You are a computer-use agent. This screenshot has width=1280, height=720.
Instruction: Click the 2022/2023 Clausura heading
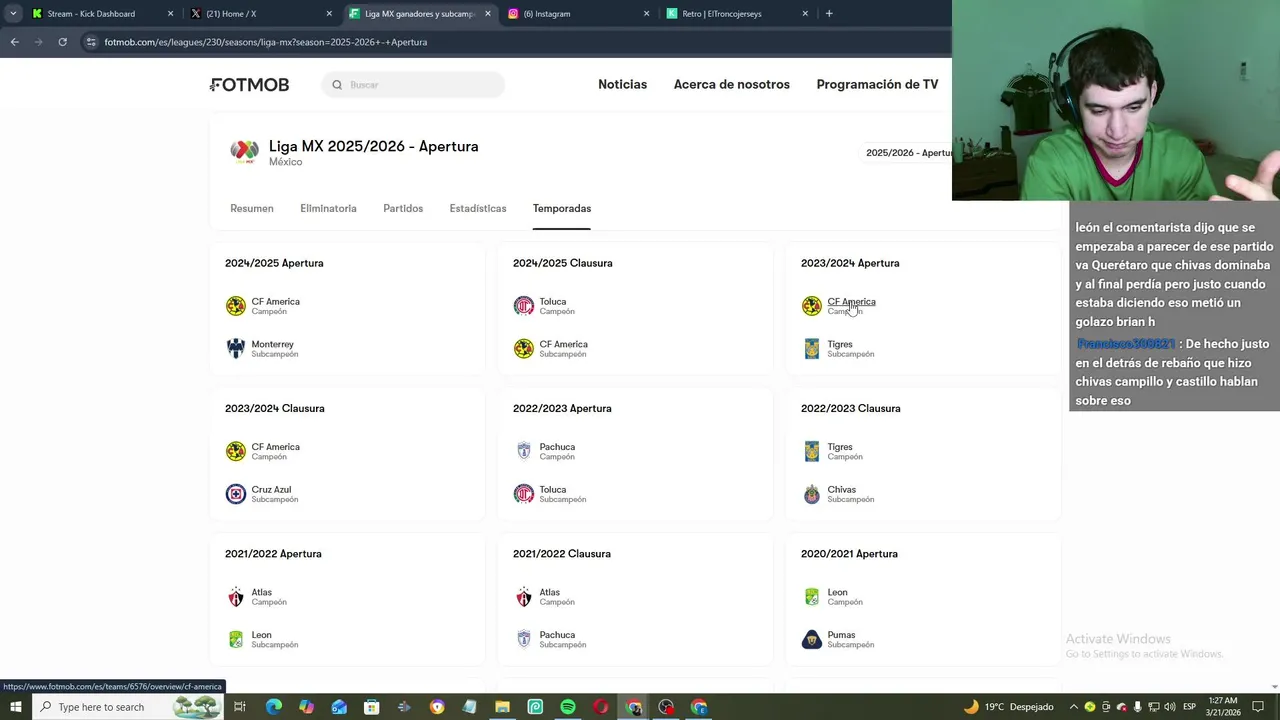(x=851, y=408)
